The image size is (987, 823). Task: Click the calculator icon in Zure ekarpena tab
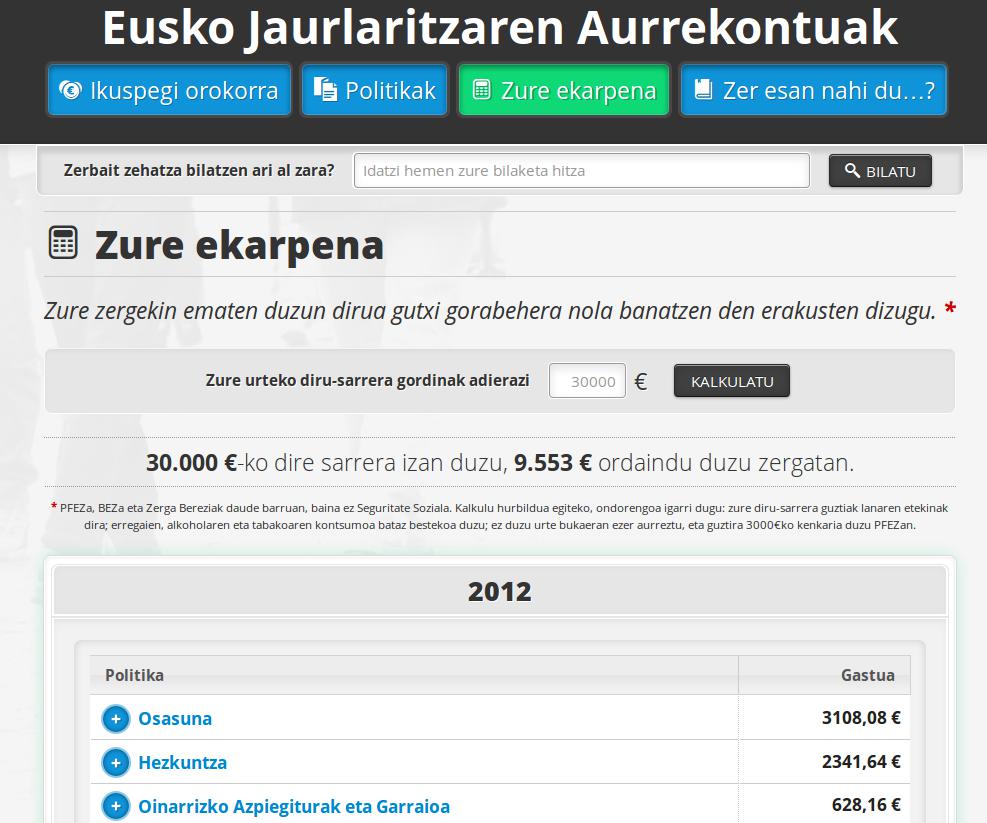coord(481,91)
